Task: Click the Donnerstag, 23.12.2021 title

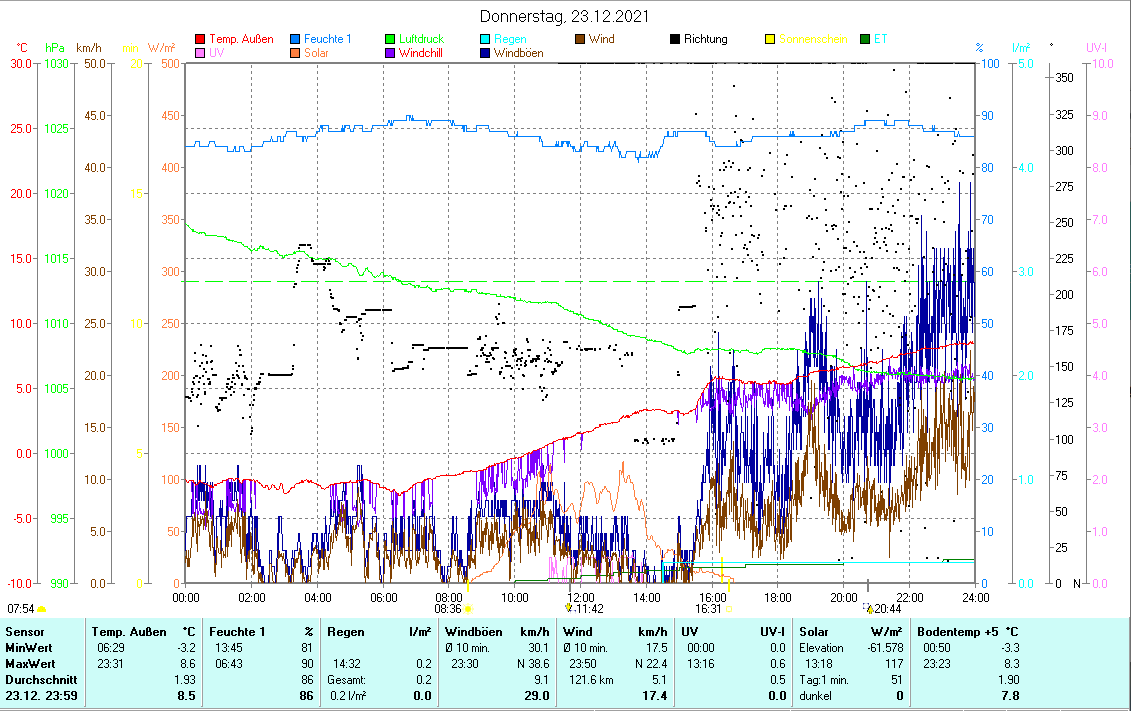Action: pos(565,16)
